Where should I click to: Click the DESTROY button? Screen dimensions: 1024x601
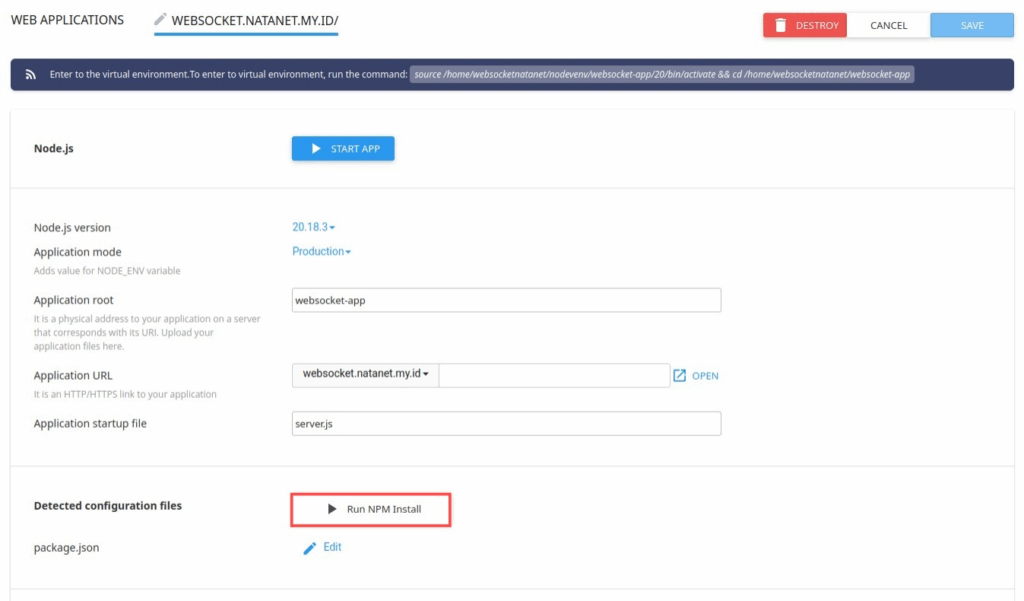[805, 25]
